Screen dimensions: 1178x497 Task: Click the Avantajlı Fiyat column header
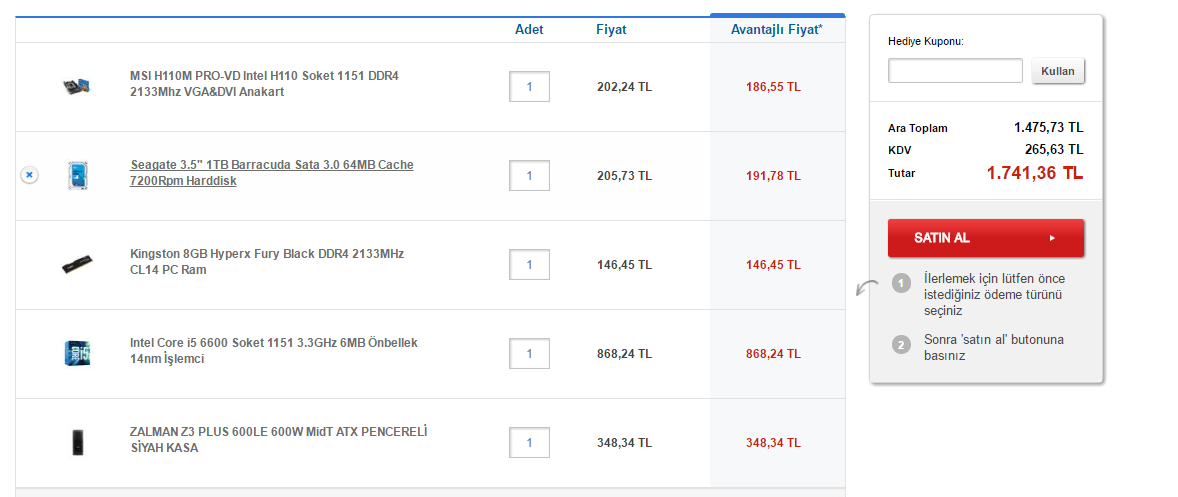pos(777,30)
